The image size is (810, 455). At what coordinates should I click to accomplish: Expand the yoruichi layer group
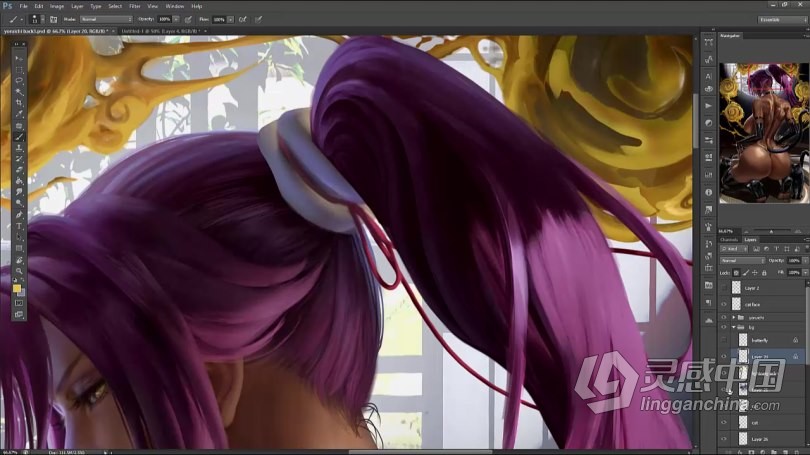coord(734,318)
